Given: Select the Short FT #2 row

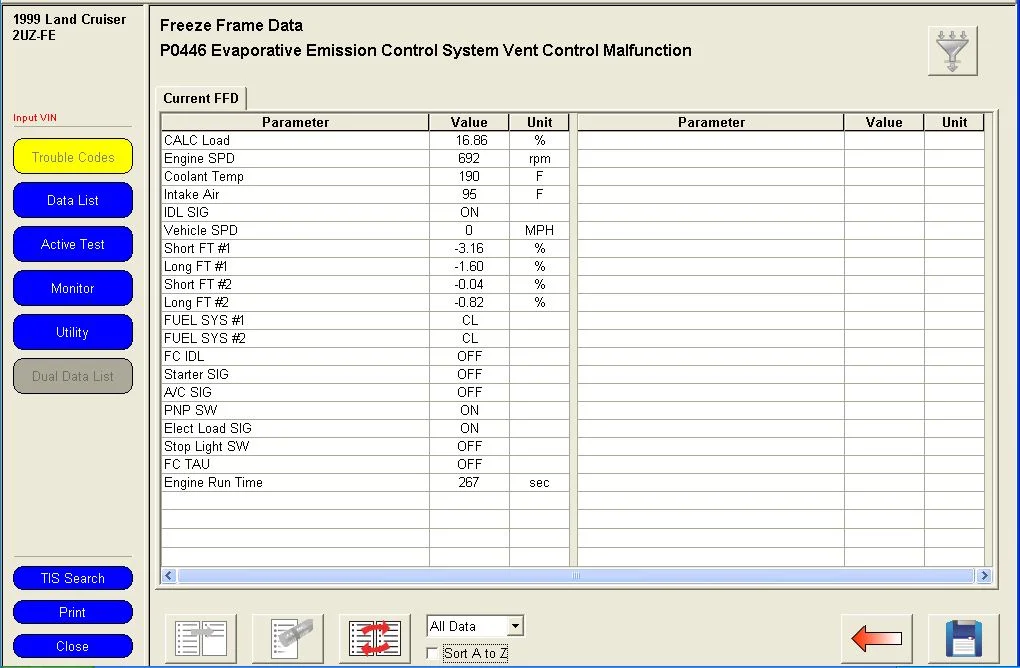Looking at the screenshot, I should (x=366, y=284).
